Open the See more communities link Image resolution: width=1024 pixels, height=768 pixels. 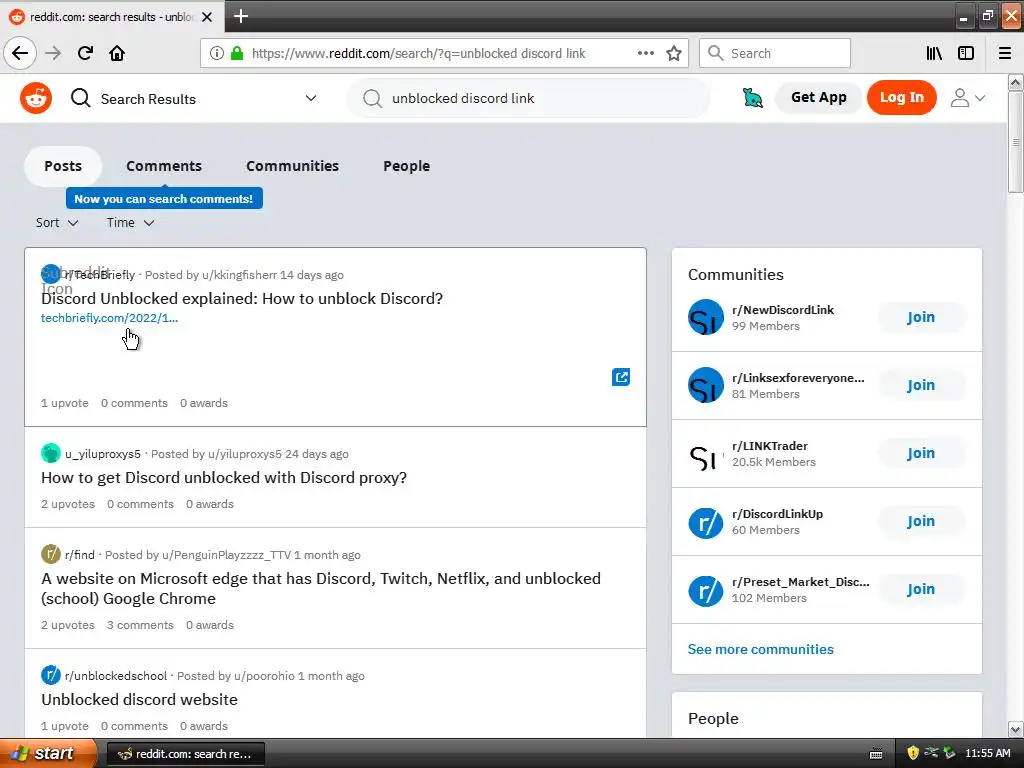[760, 649]
